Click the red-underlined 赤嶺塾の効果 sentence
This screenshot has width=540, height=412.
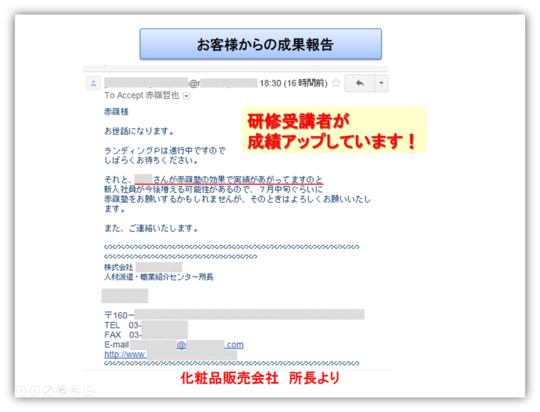click(229, 179)
